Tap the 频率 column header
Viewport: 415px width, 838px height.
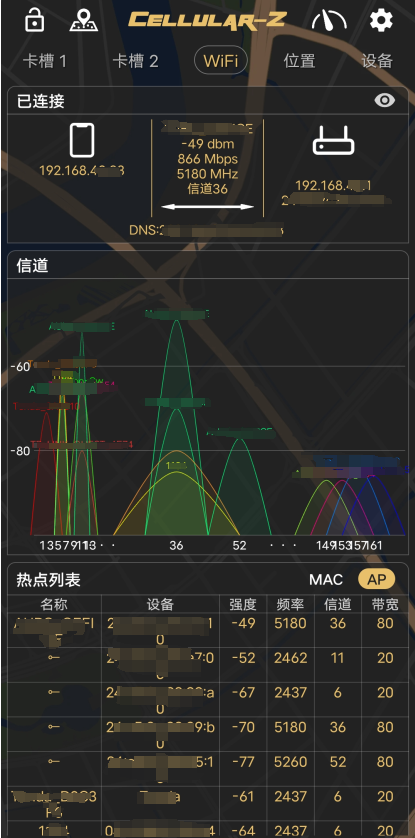pos(291,604)
